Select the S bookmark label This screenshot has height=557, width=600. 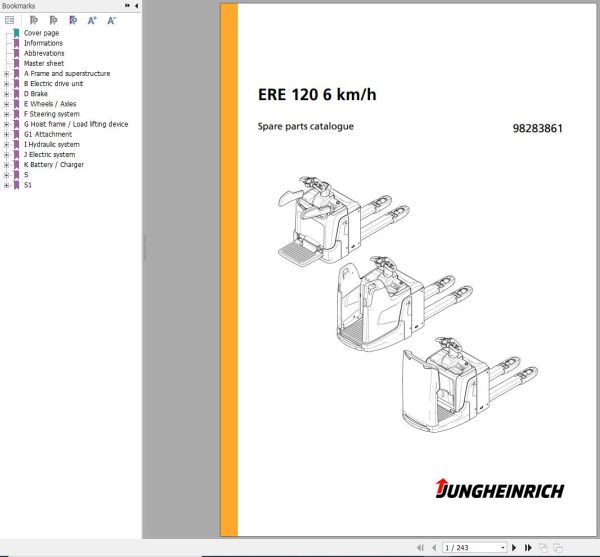[x=26, y=175]
